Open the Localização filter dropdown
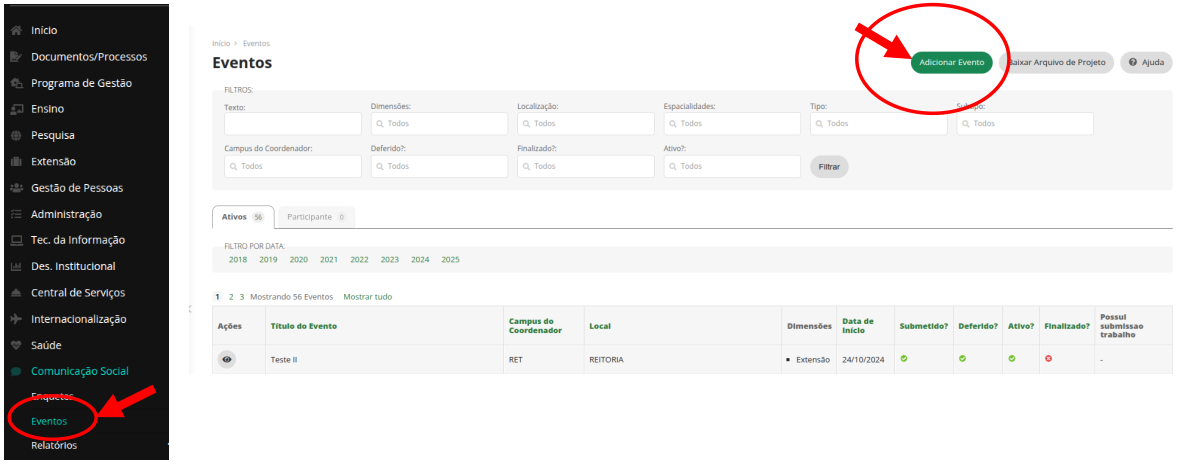 (x=586, y=124)
